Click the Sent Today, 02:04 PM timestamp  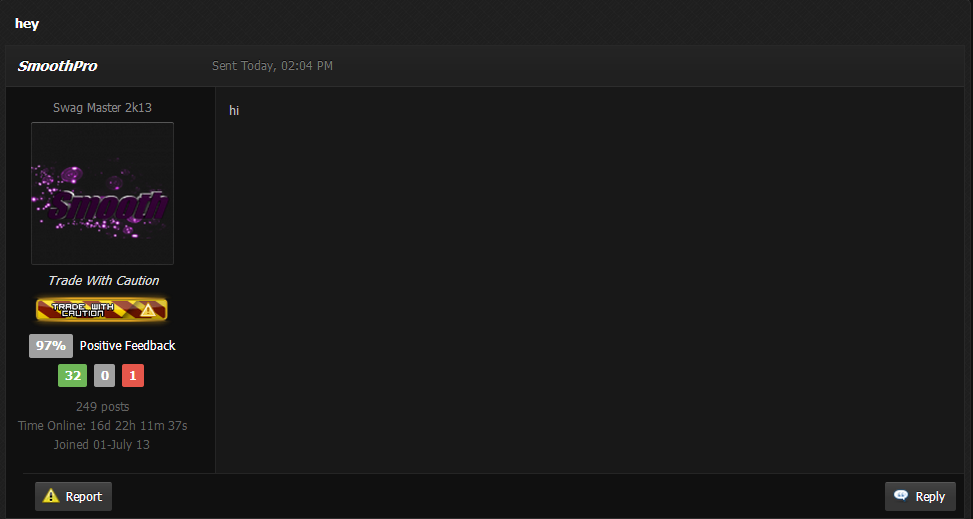272,66
